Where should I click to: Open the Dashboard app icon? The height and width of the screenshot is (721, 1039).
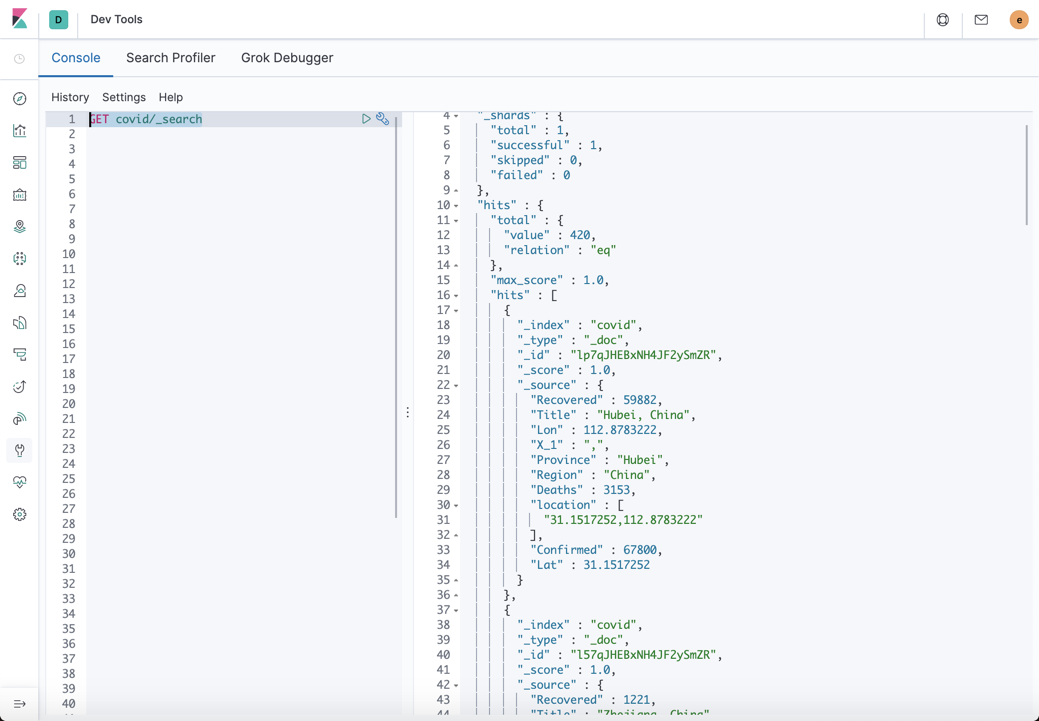[19, 162]
